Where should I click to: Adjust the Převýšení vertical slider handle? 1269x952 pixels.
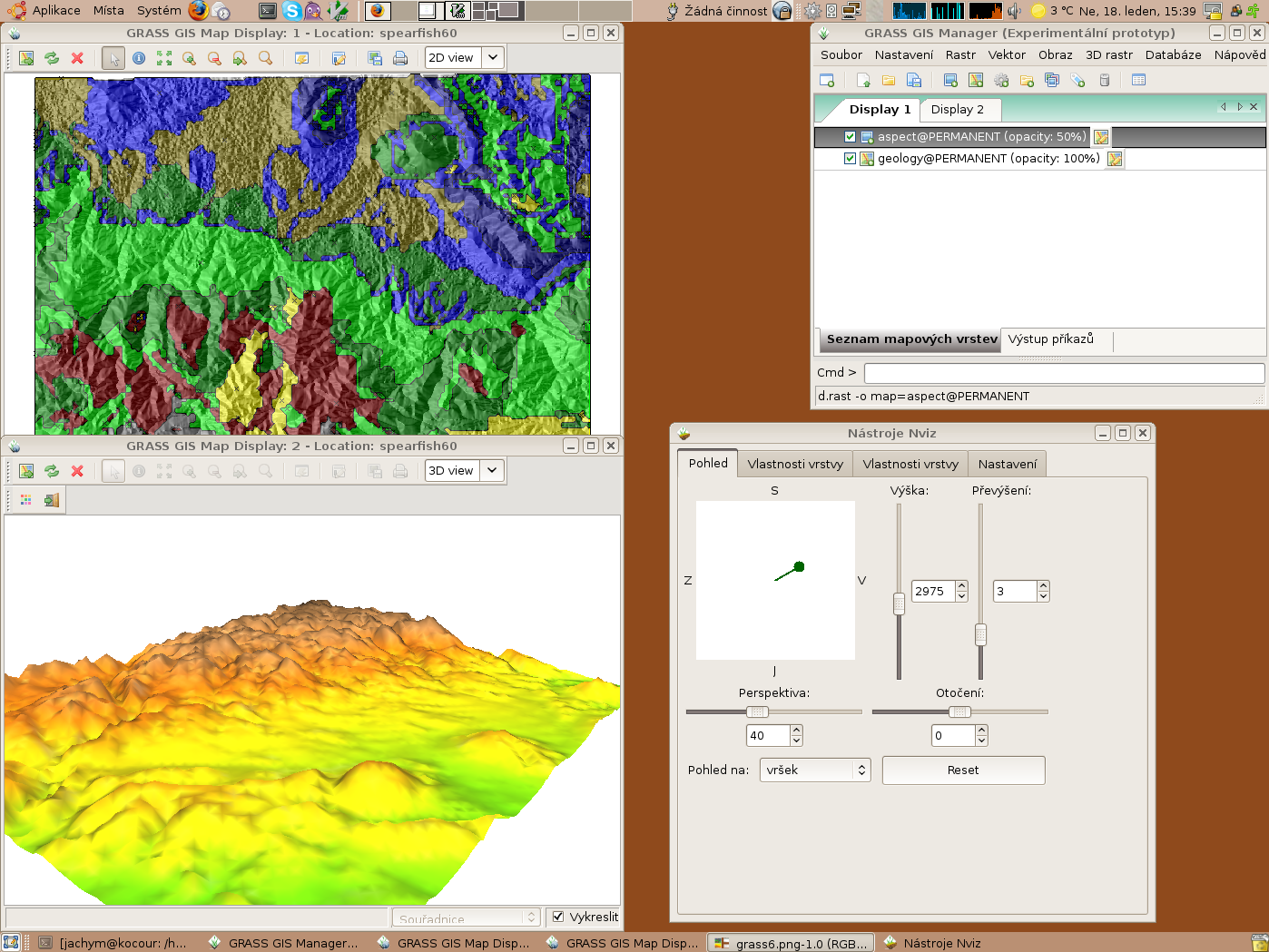tap(980, 634)
